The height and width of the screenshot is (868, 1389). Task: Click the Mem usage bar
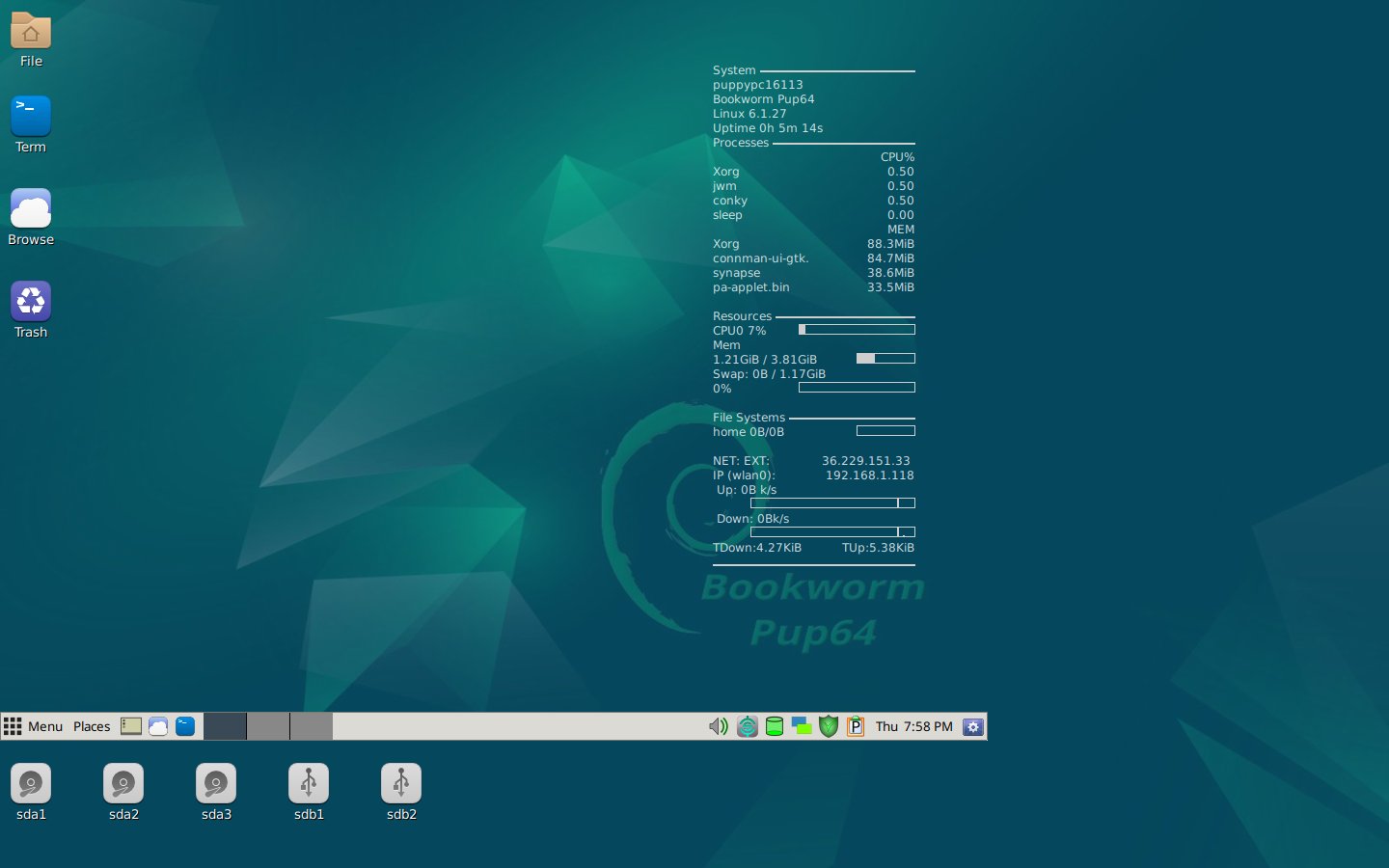(885, 359)
